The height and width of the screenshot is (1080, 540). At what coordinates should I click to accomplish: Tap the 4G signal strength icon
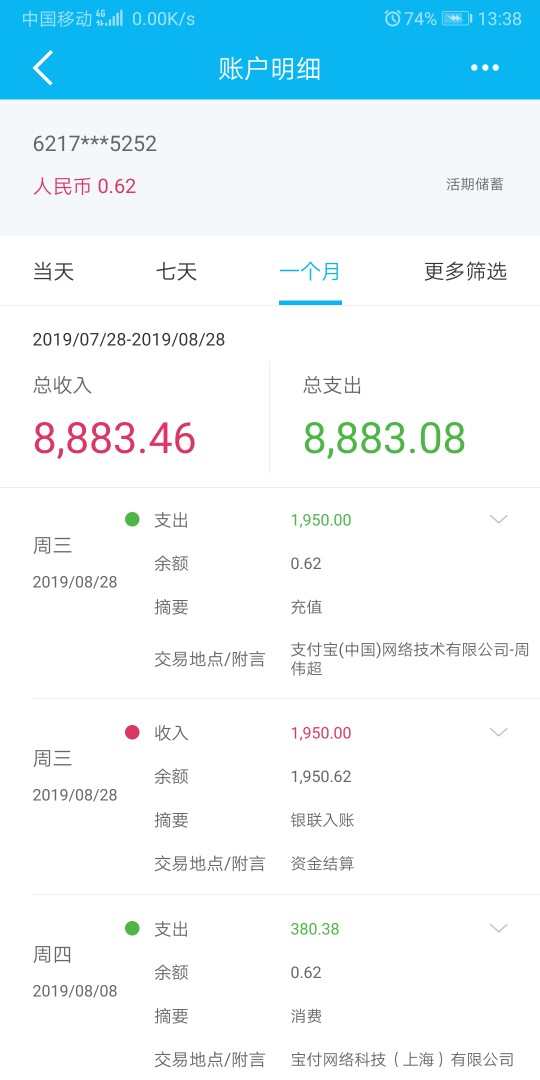[x=110, y=18]
